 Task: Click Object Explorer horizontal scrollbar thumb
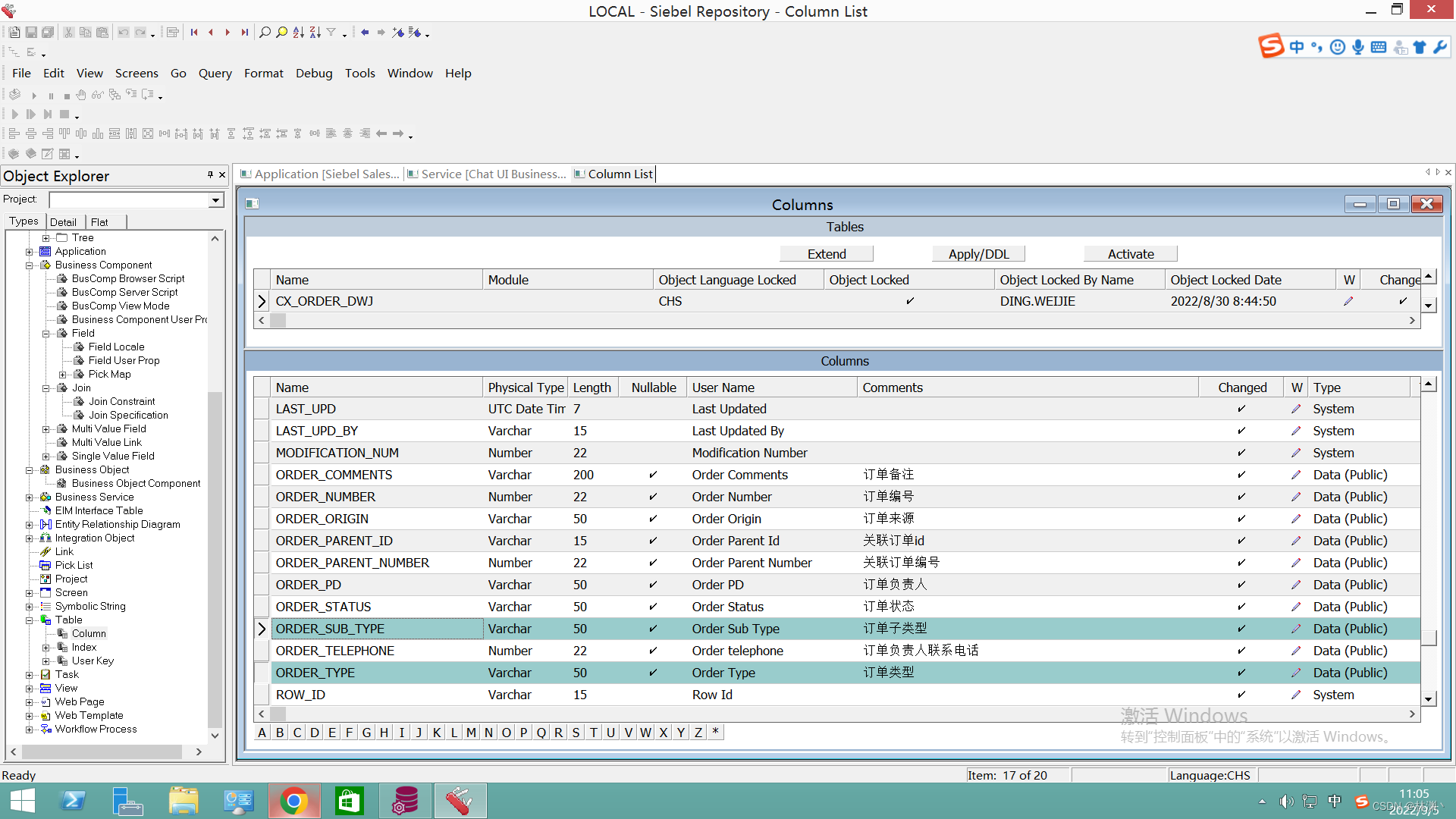tap(102, 752)
